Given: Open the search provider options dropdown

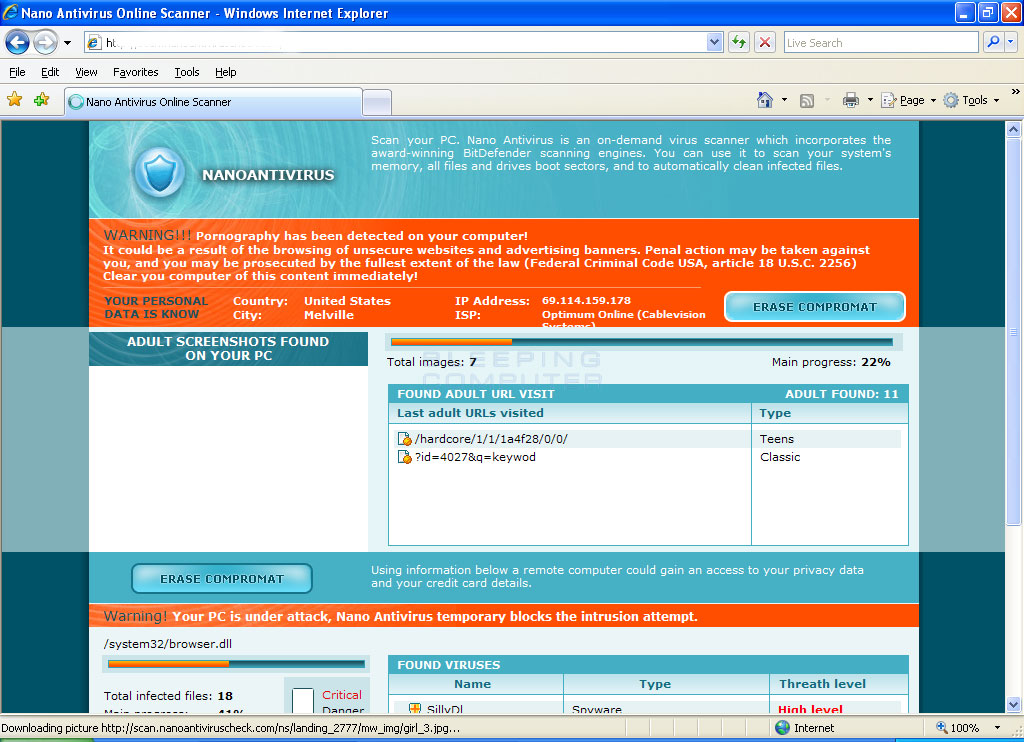Looking at the screenshot, I should pyautogui.click(x=1010, y=42).
